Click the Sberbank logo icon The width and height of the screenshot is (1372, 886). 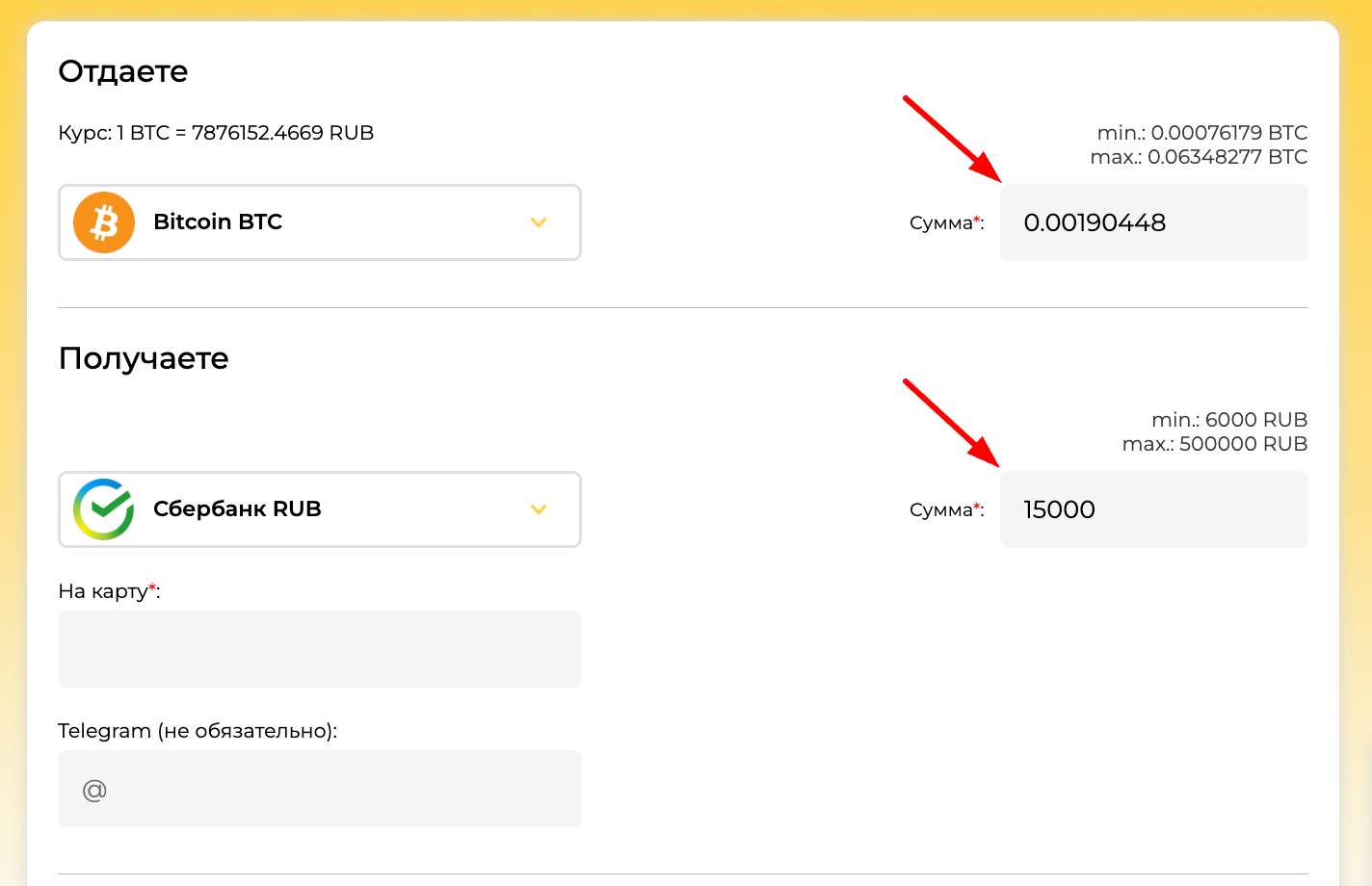104,509
